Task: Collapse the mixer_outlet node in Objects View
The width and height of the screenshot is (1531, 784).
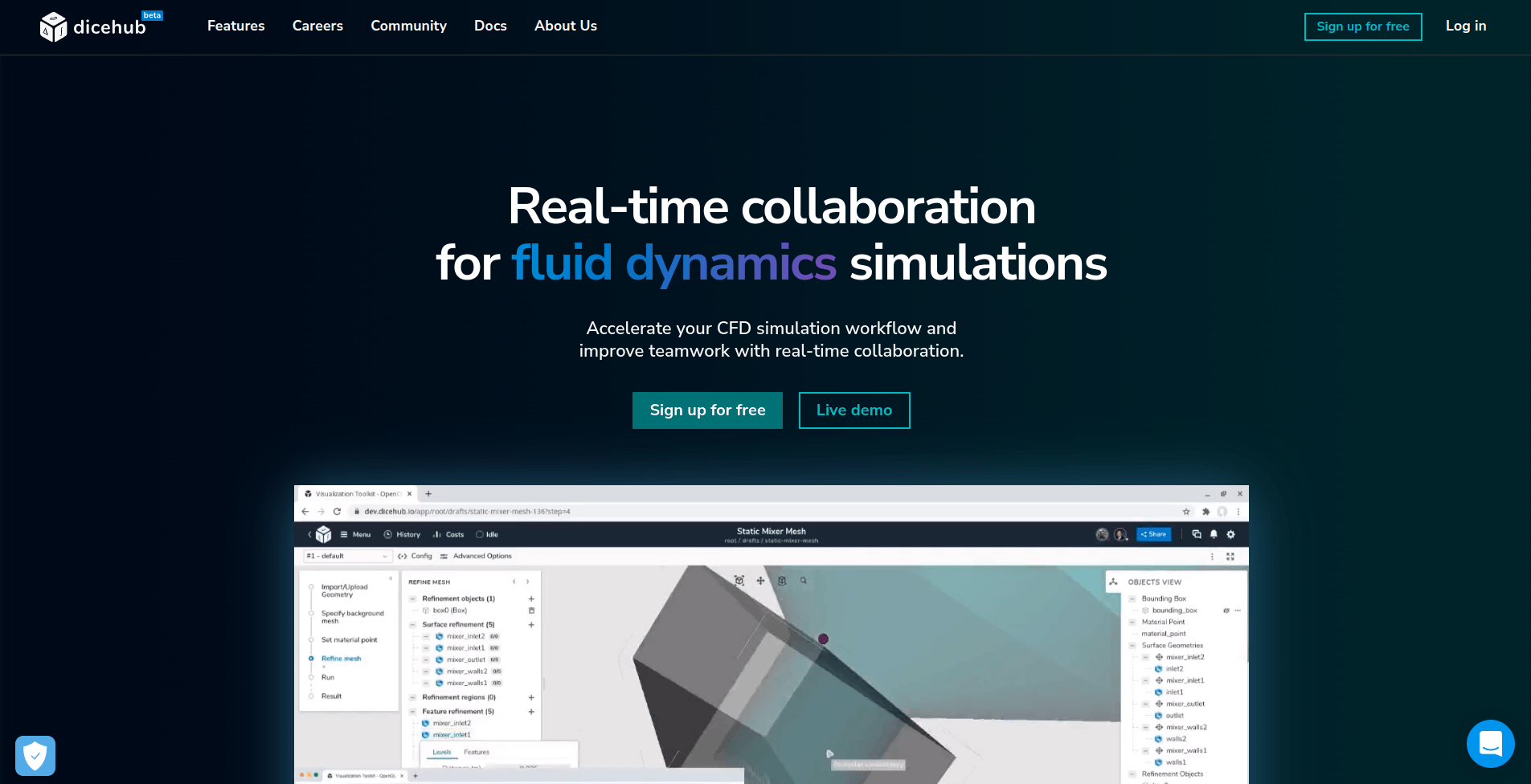Action: point(1145,704)
